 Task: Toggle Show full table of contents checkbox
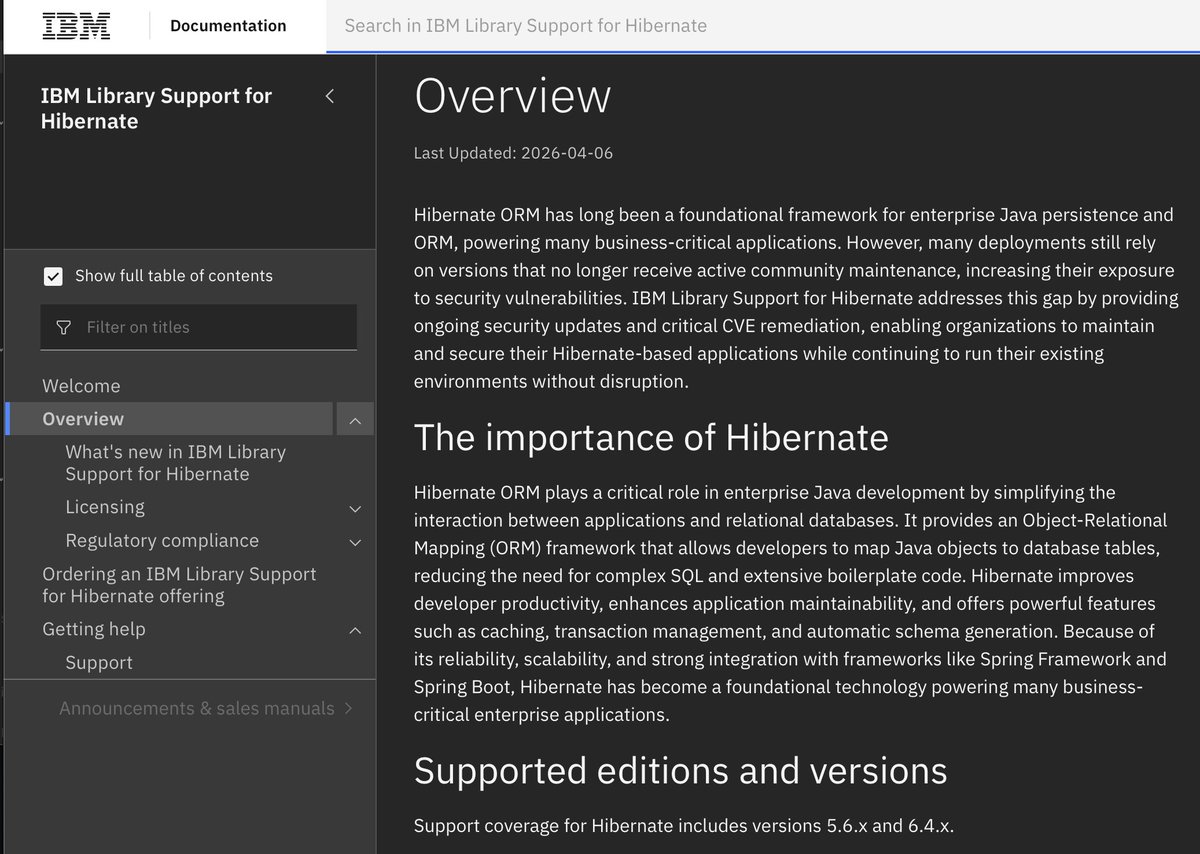pos(53,276)
